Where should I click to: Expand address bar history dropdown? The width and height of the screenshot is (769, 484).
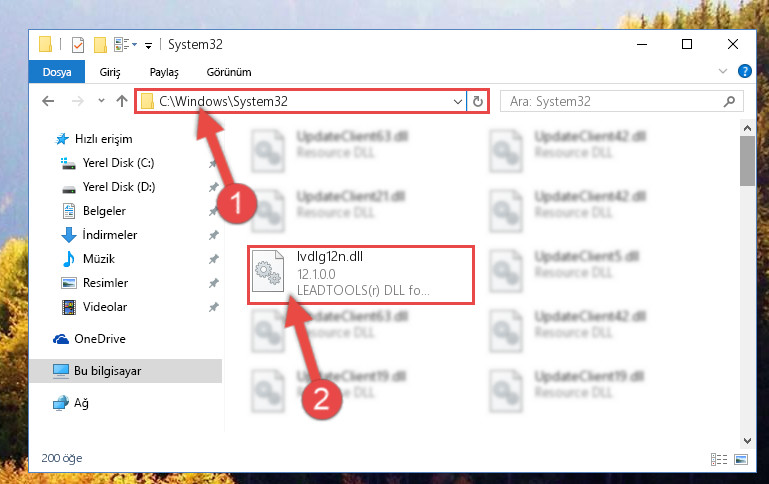pos(458,102)
